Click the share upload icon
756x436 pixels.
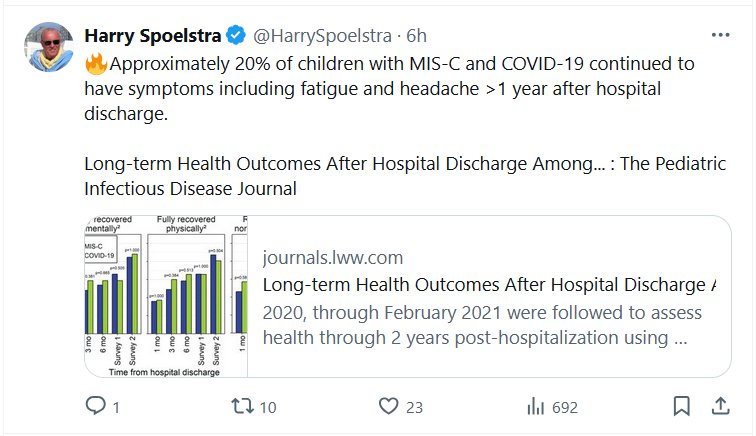pos(719,406)
